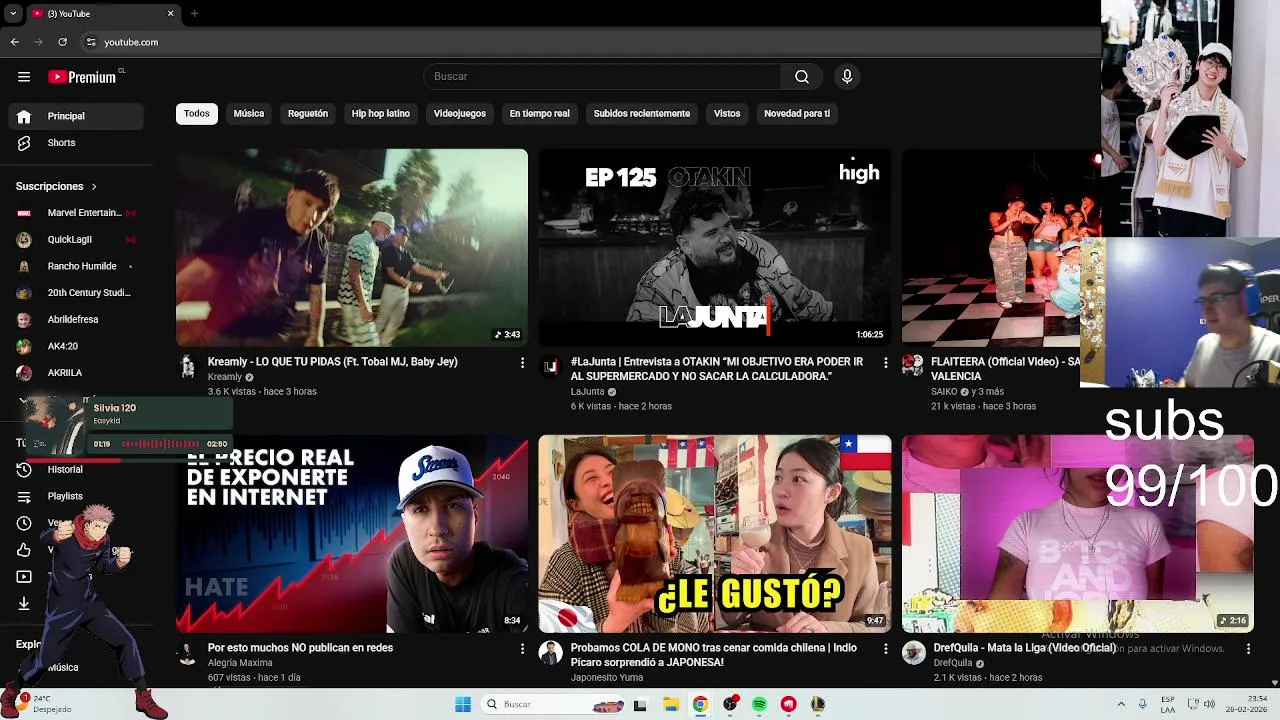Viewport: 1280px width, 720px height.
Task: Start voice search with the microphone
Action: (x=847, y=77)
